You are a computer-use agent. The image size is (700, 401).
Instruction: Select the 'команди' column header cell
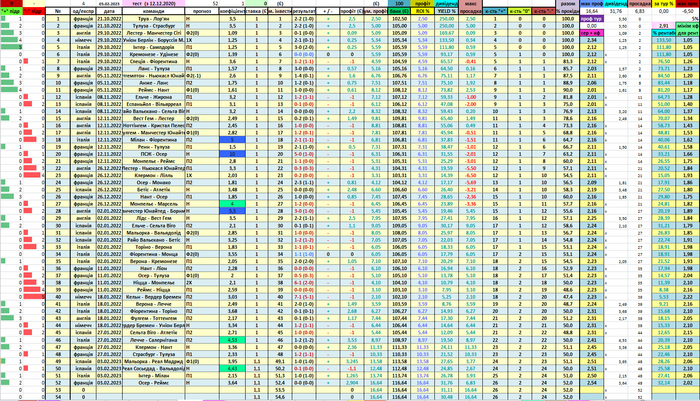154,11
